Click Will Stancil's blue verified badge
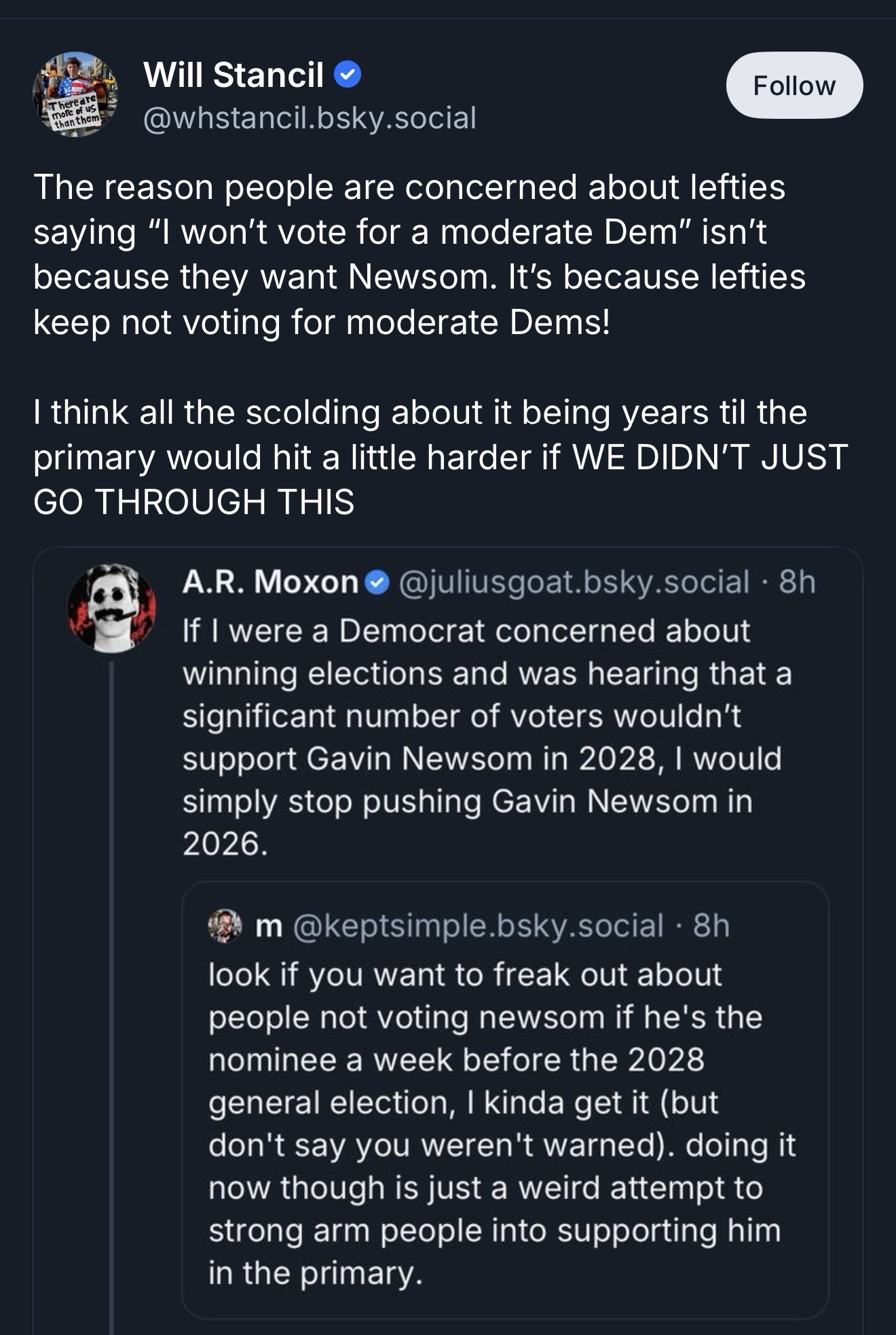 coord(348,75)
